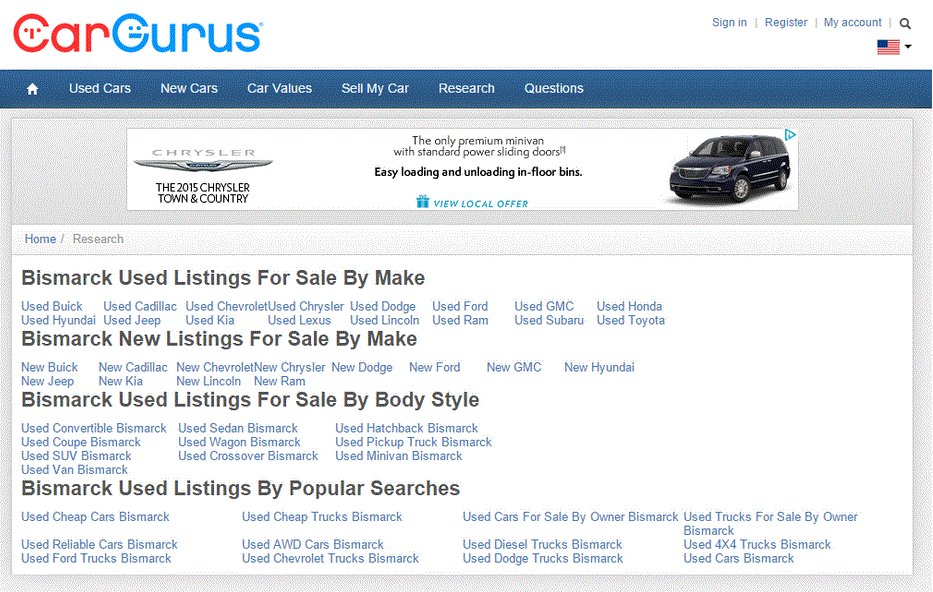933x592 pixels.
Task: Select the Used Chrysler link
Action: tap(306, 306)
